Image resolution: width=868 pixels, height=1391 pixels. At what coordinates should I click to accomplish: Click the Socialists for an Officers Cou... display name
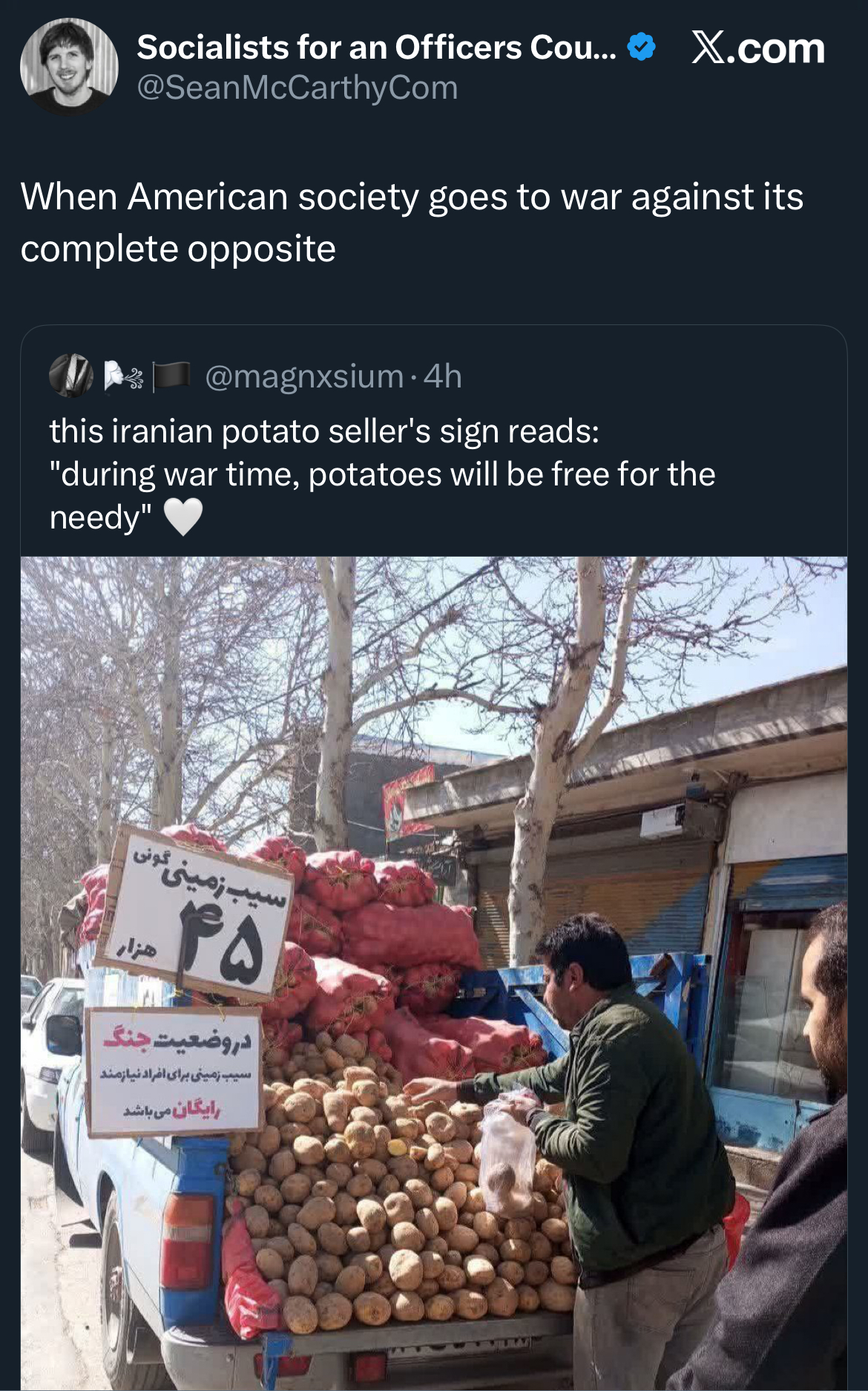point(377,48)
